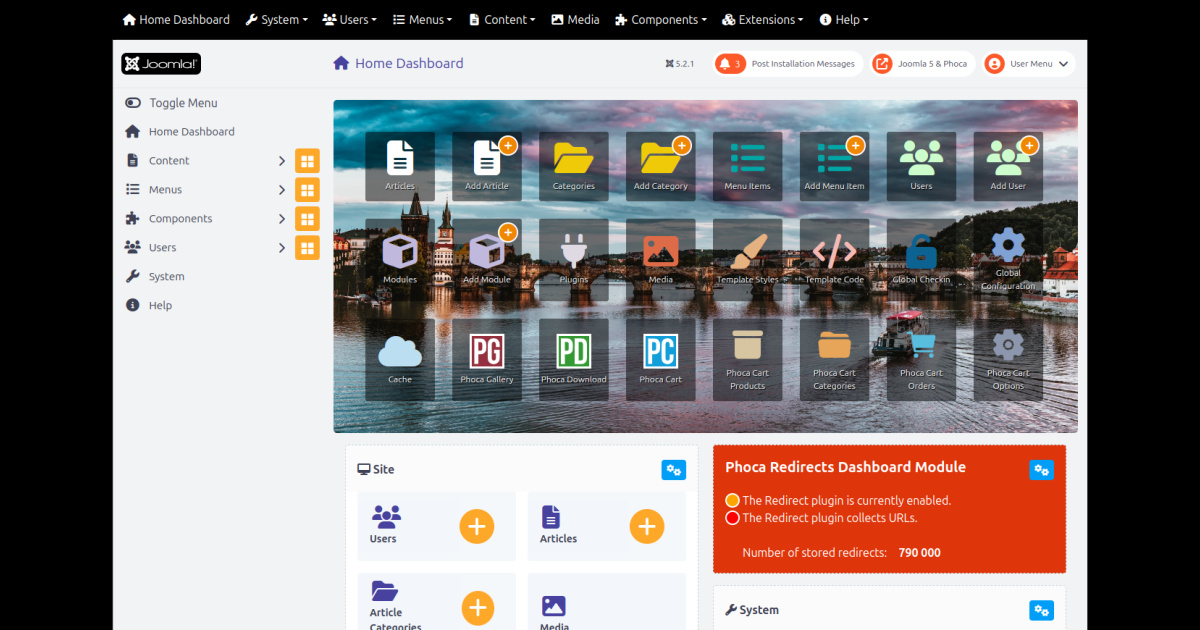The height and width of the screenshot is (630, 1200).
Task: Open the Plugins plug icon
Action: (574, 260)
